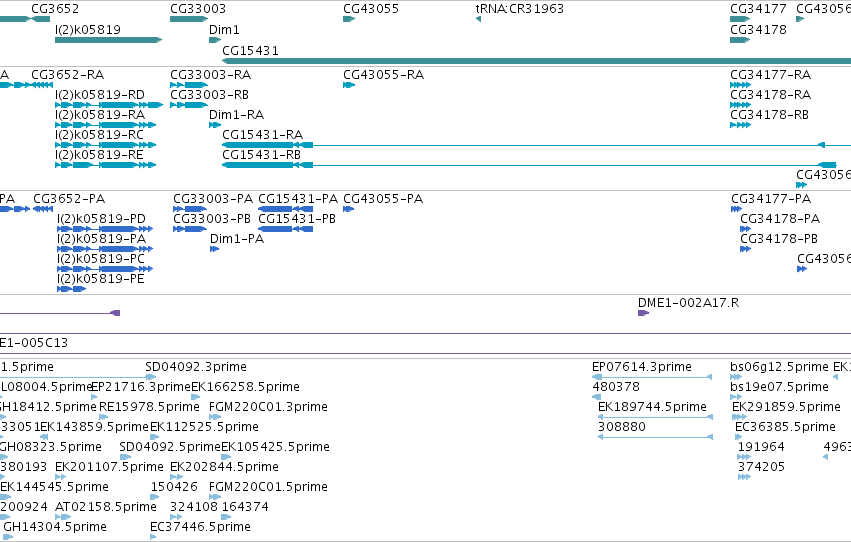Select feature 150426
This screenshot has width=851, height=542.
tap(155, 498)
